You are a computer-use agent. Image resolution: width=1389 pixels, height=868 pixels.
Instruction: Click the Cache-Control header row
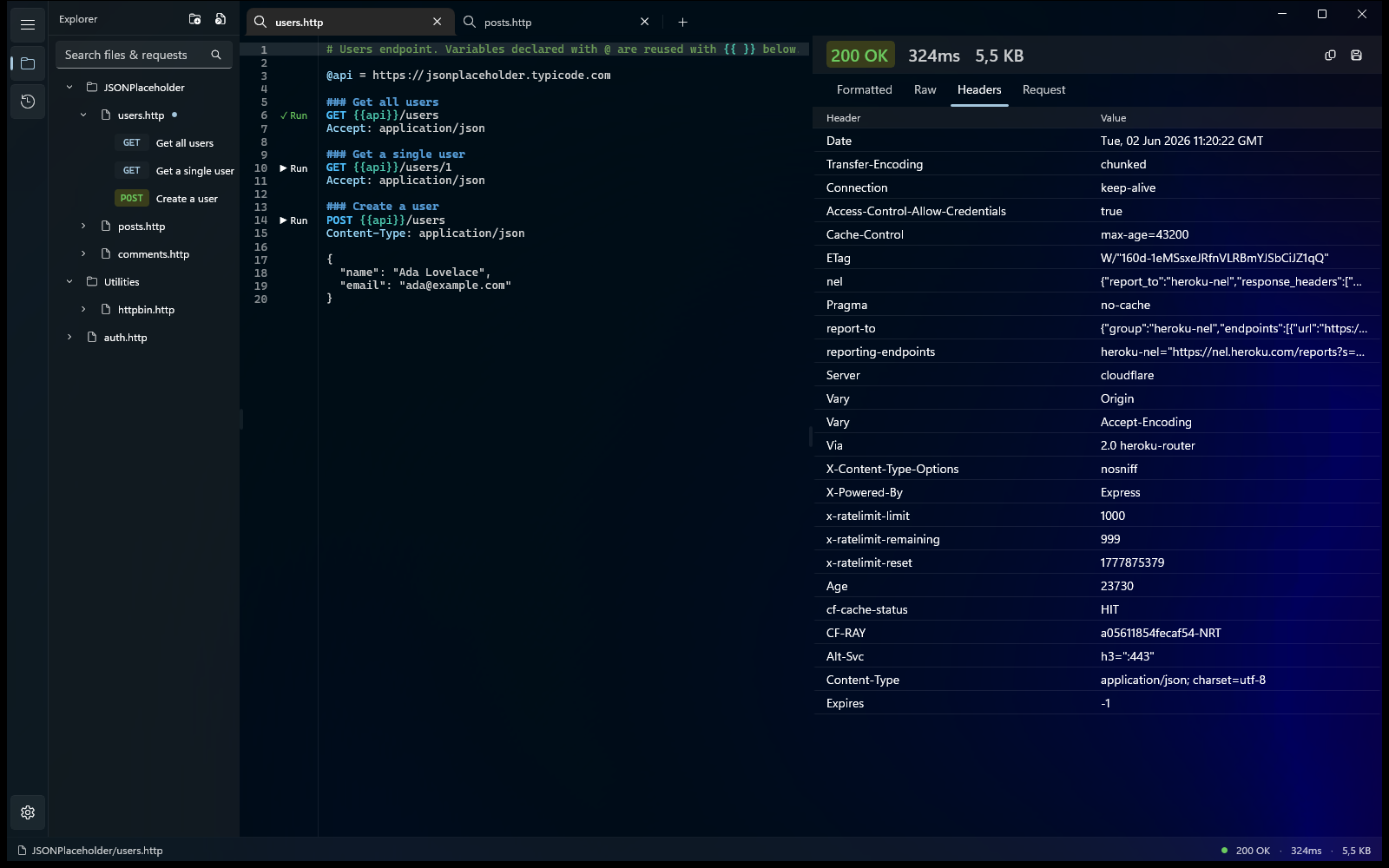click(x=1096, y=234)
